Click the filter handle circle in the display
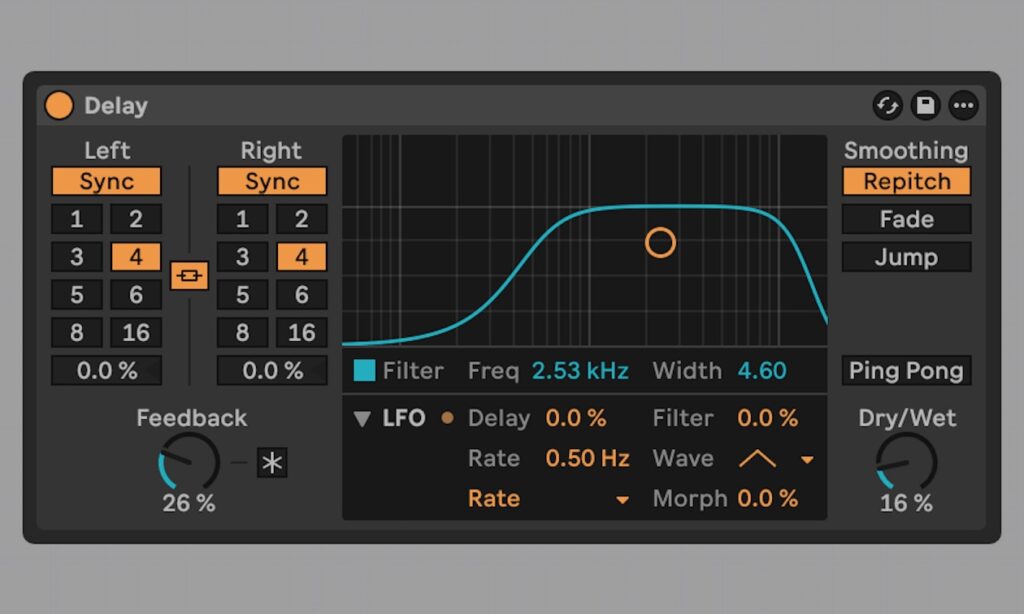1024x614 pixels. 660,242
